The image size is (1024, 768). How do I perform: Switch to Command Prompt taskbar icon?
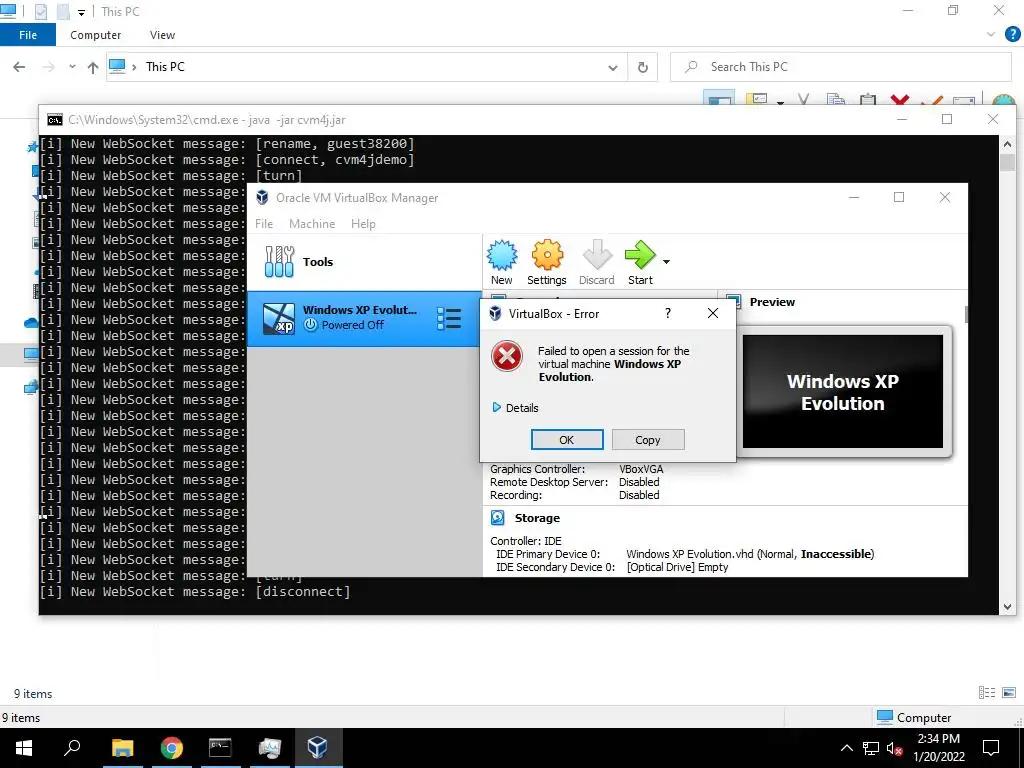220,748
